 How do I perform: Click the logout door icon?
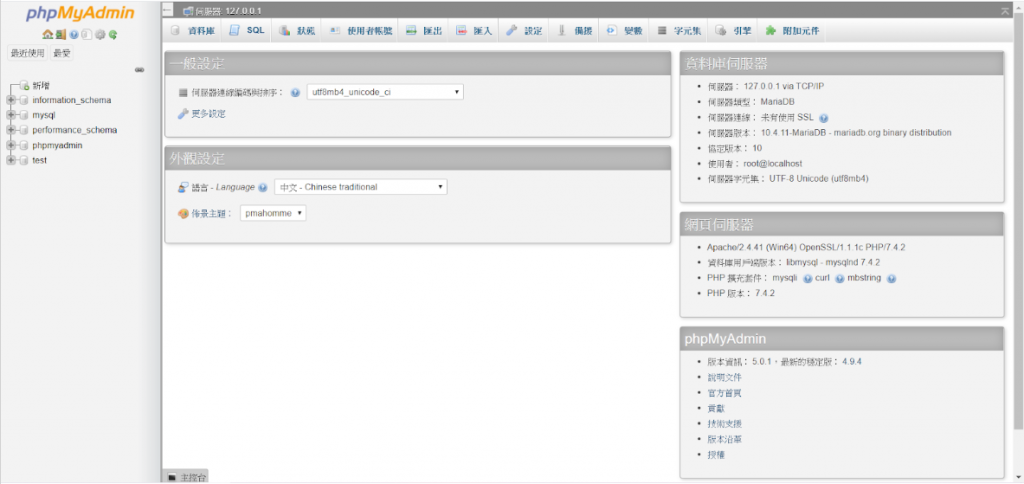point(60,35)
